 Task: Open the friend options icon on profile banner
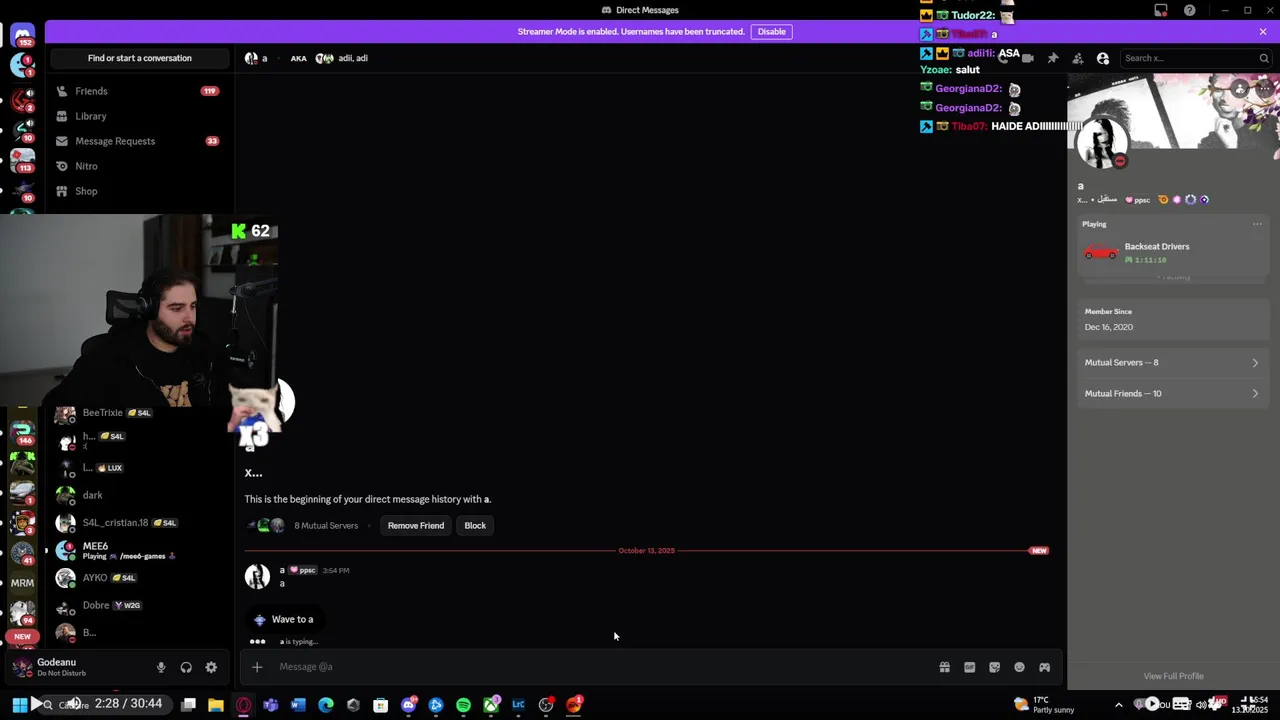pos(1240,89)
